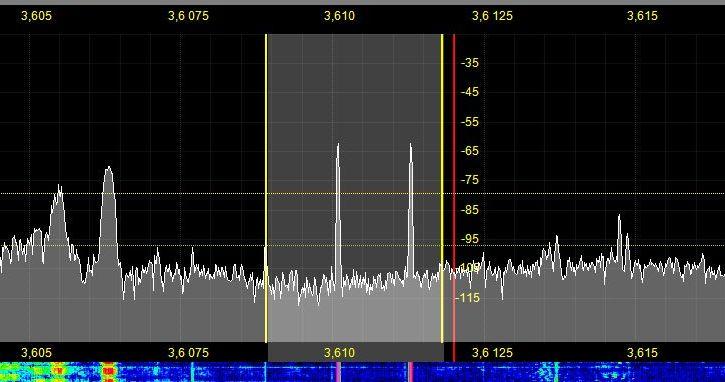Viewport: 725px width, 382px height.
Task: Click the -35 dB scale label
Action: pos(470,63)
